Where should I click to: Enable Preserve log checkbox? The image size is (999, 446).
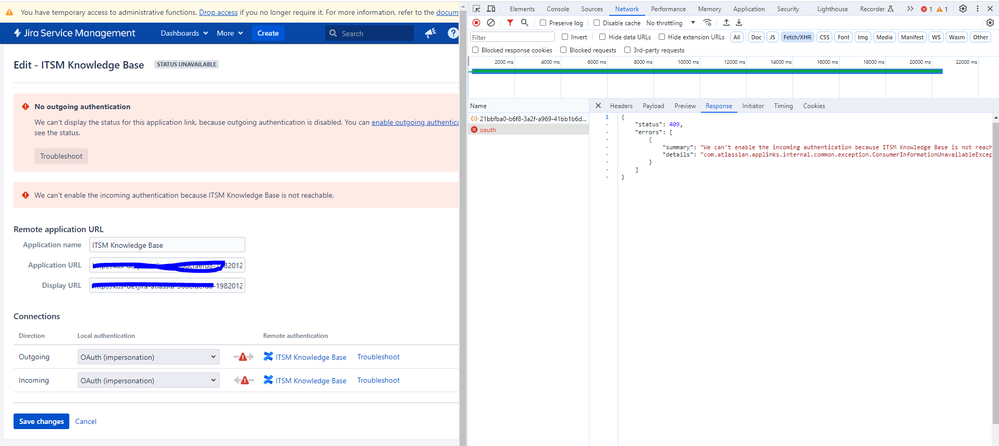coord(543,22)
